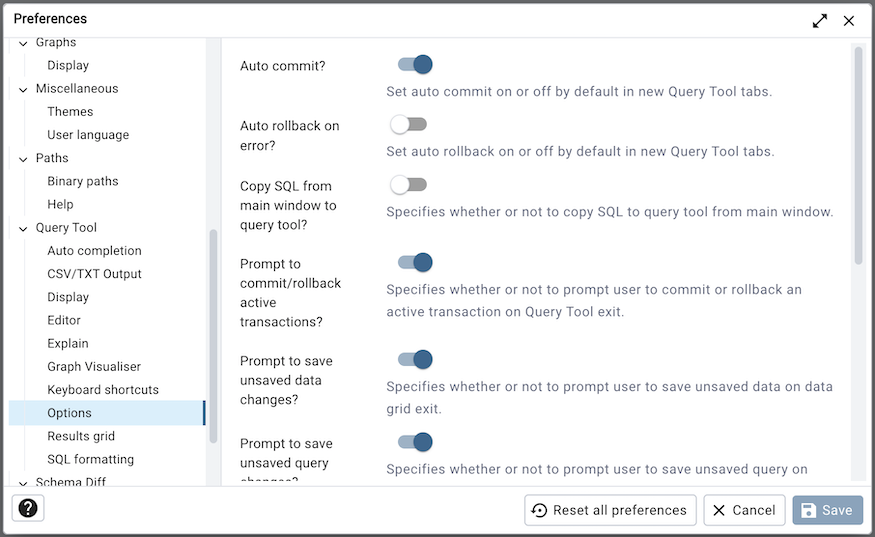Click the options panel vertical scrollbar
This screenshot has height=537, width=875.
(858, 155)
